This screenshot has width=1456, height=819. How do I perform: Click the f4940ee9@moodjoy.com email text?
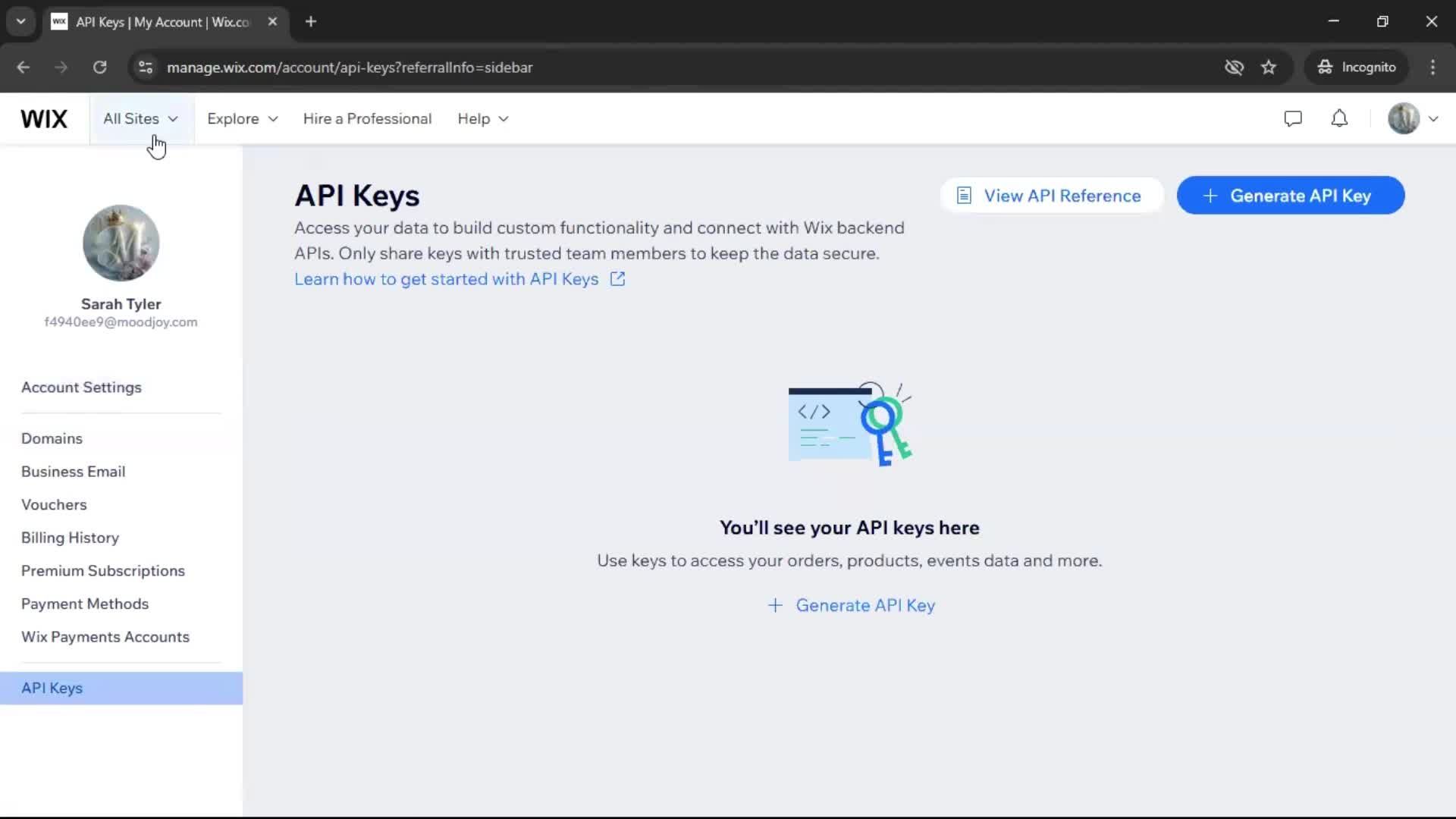click(x=121, y=322)
